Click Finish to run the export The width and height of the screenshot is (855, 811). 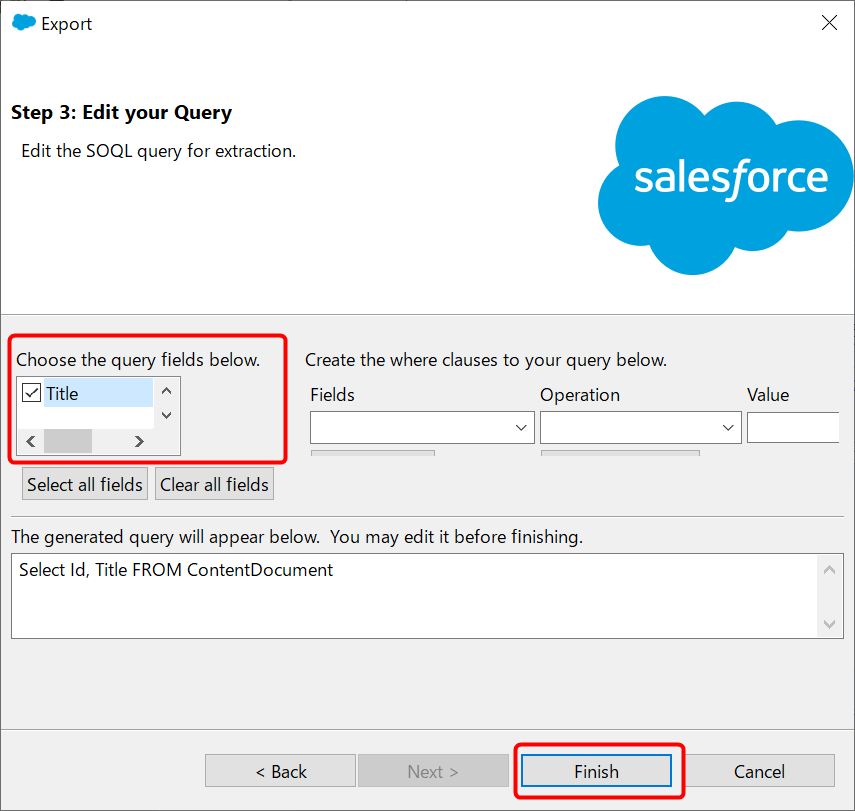(x=596, y=771)
